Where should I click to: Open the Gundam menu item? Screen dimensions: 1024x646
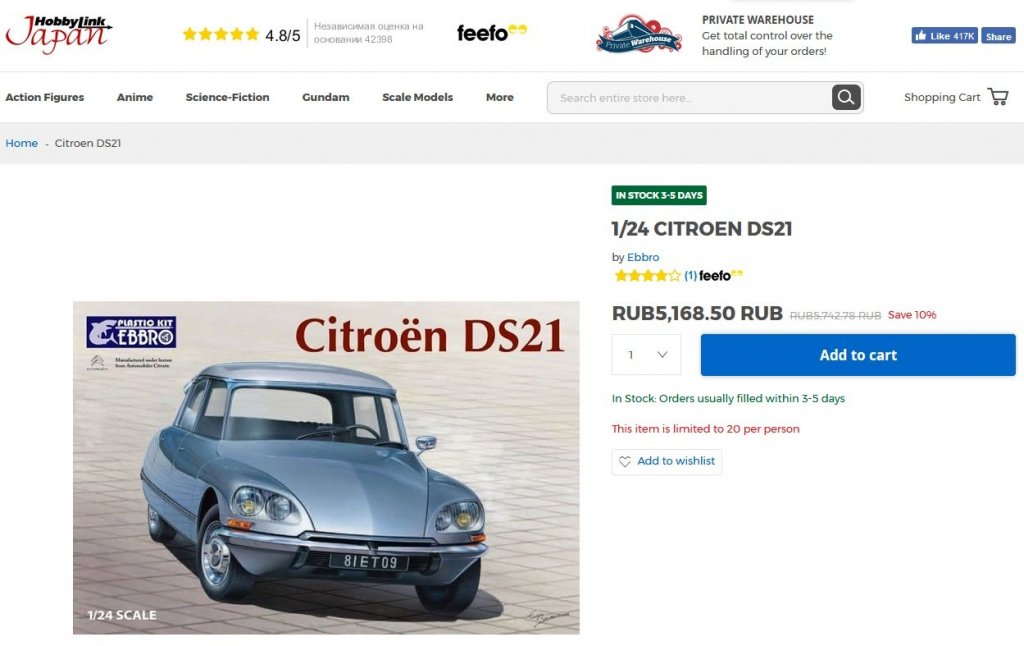325,97
